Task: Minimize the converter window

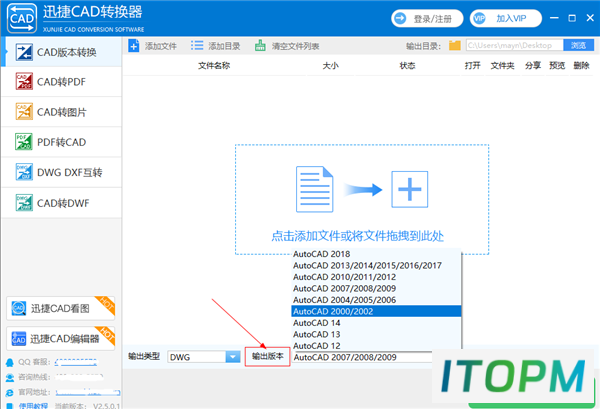Action: pyautogui.click(x=554, y=18)
